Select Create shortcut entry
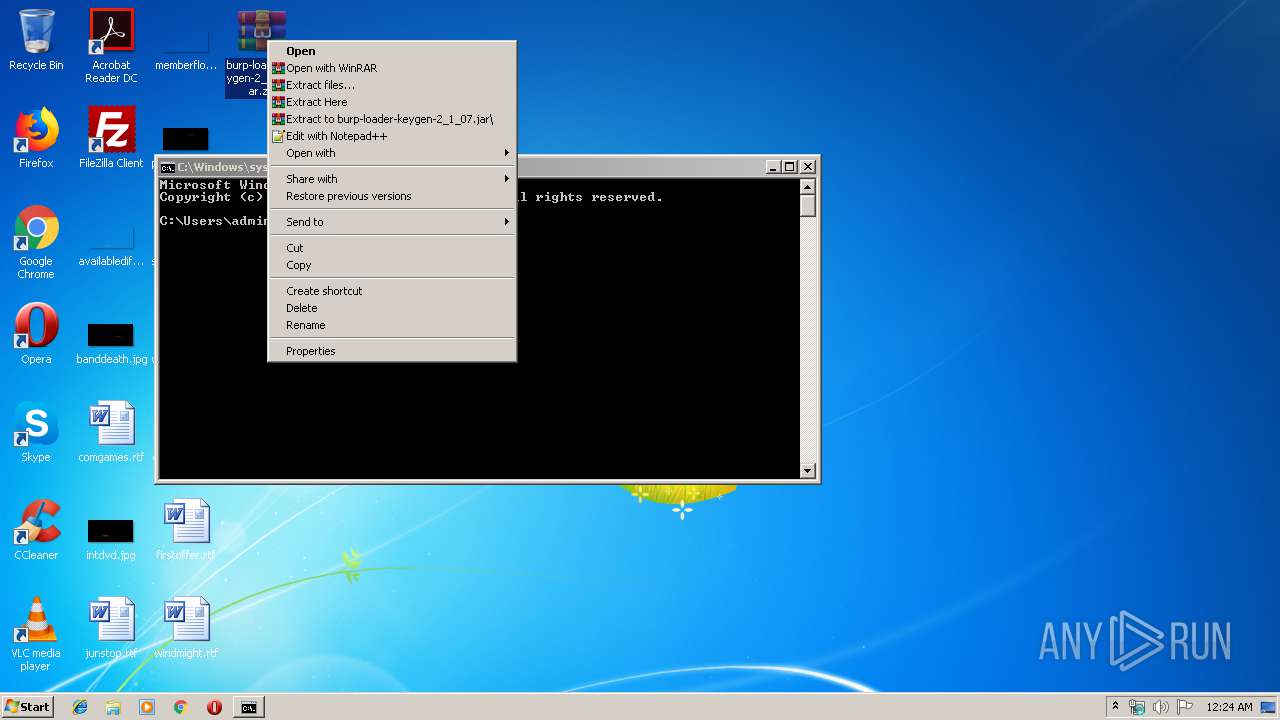This screenshot has height=720, width=1280. tap(392, 291)
